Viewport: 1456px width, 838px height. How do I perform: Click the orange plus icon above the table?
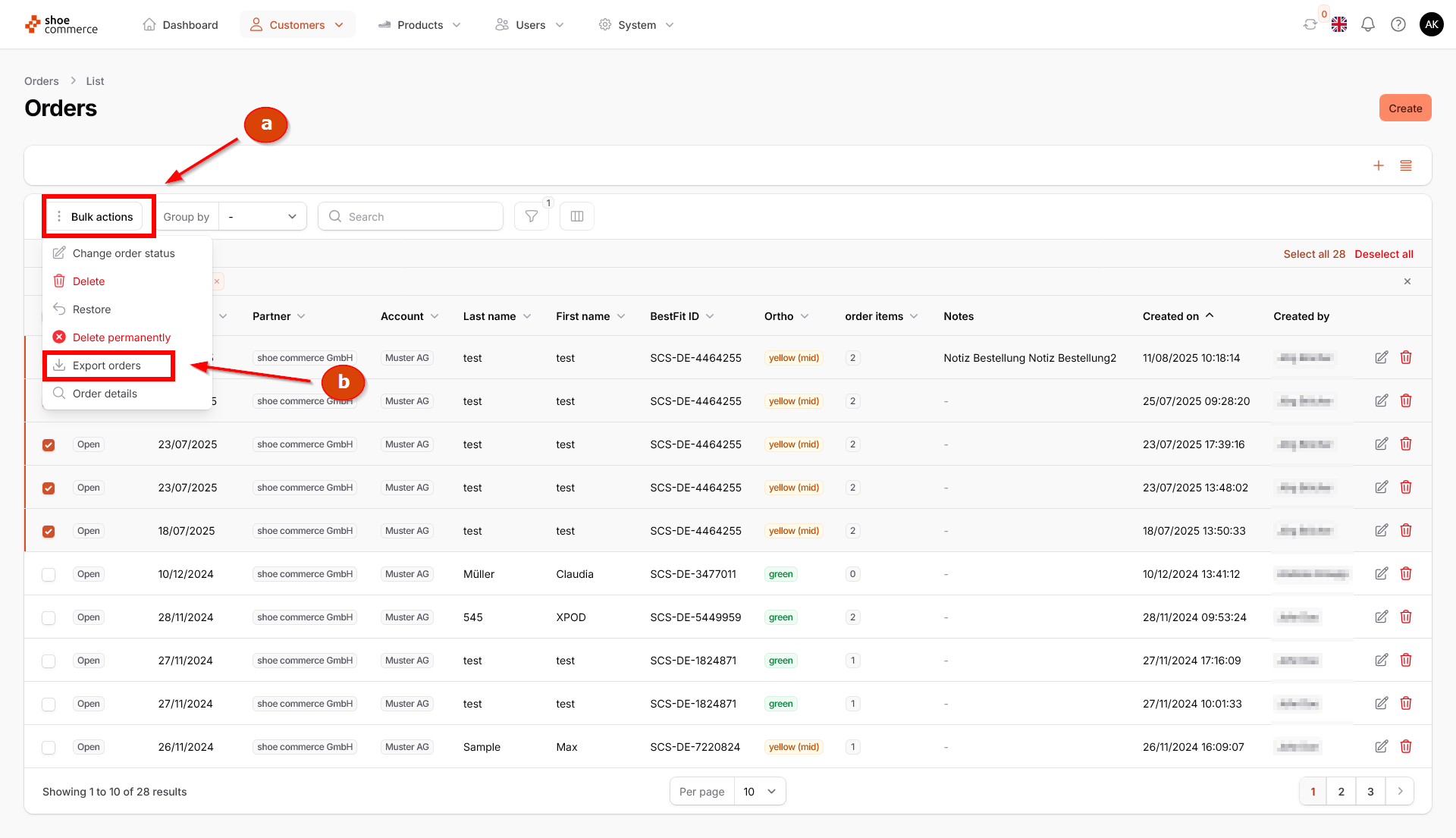(x=1378, y=166)
